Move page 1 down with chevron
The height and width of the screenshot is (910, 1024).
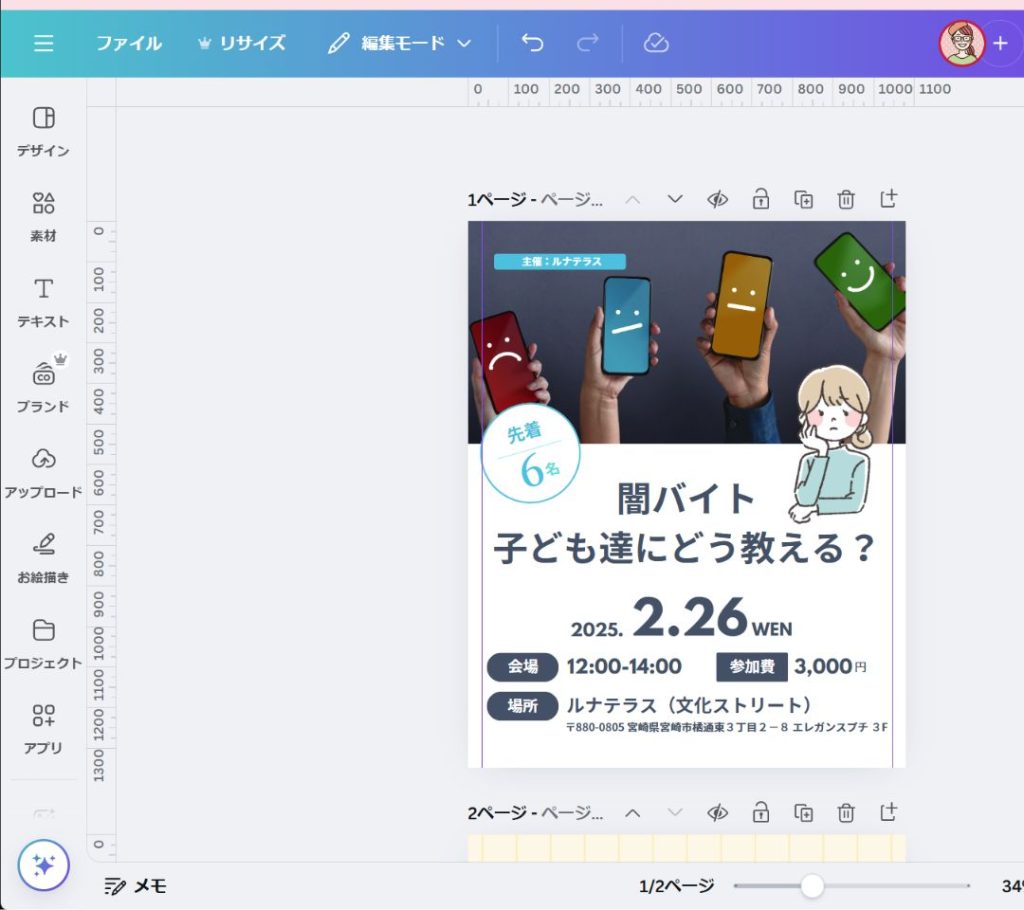point(675,199)
